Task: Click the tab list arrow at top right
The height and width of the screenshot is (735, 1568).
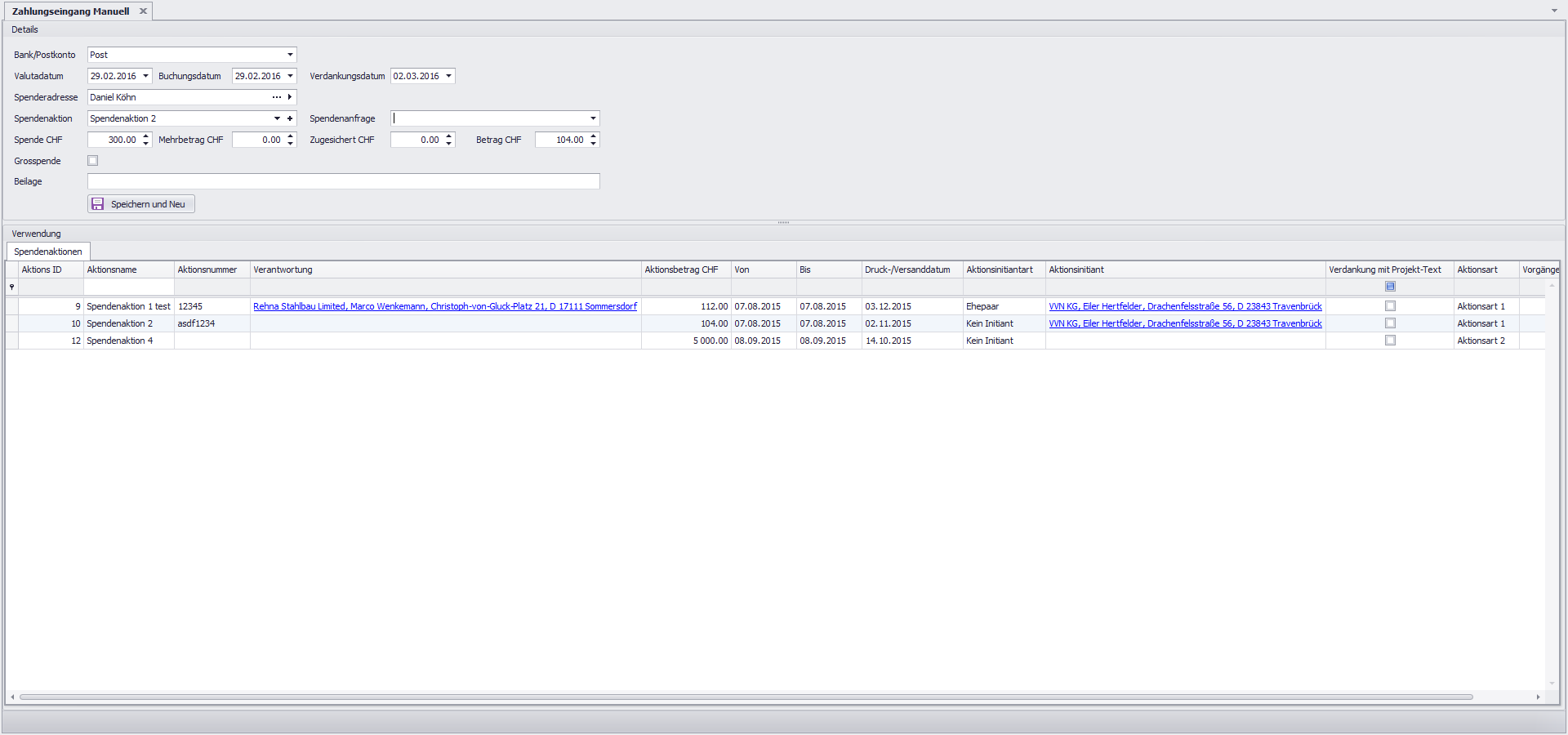Action: (x=1554, y=11)
